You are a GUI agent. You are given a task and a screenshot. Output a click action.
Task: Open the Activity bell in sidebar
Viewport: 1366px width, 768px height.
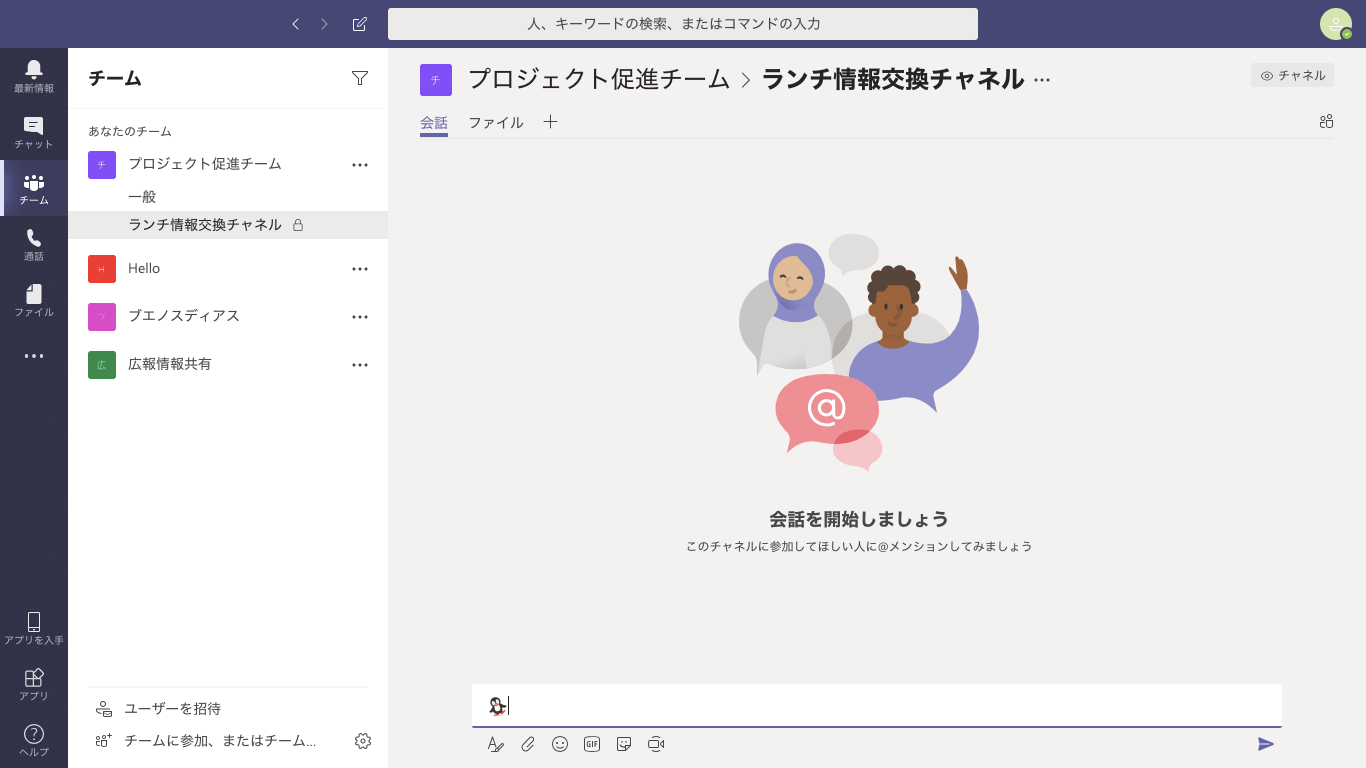(34, 76)
